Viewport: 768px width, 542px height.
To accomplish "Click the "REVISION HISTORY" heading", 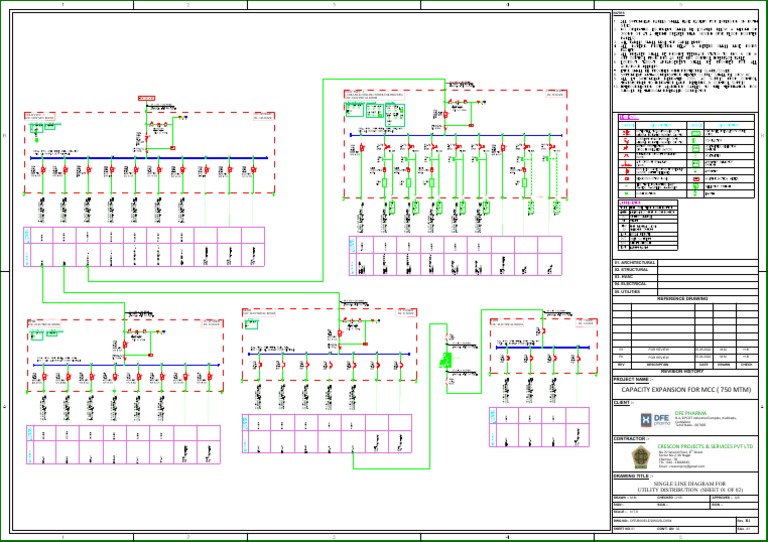I will [681, 372].
